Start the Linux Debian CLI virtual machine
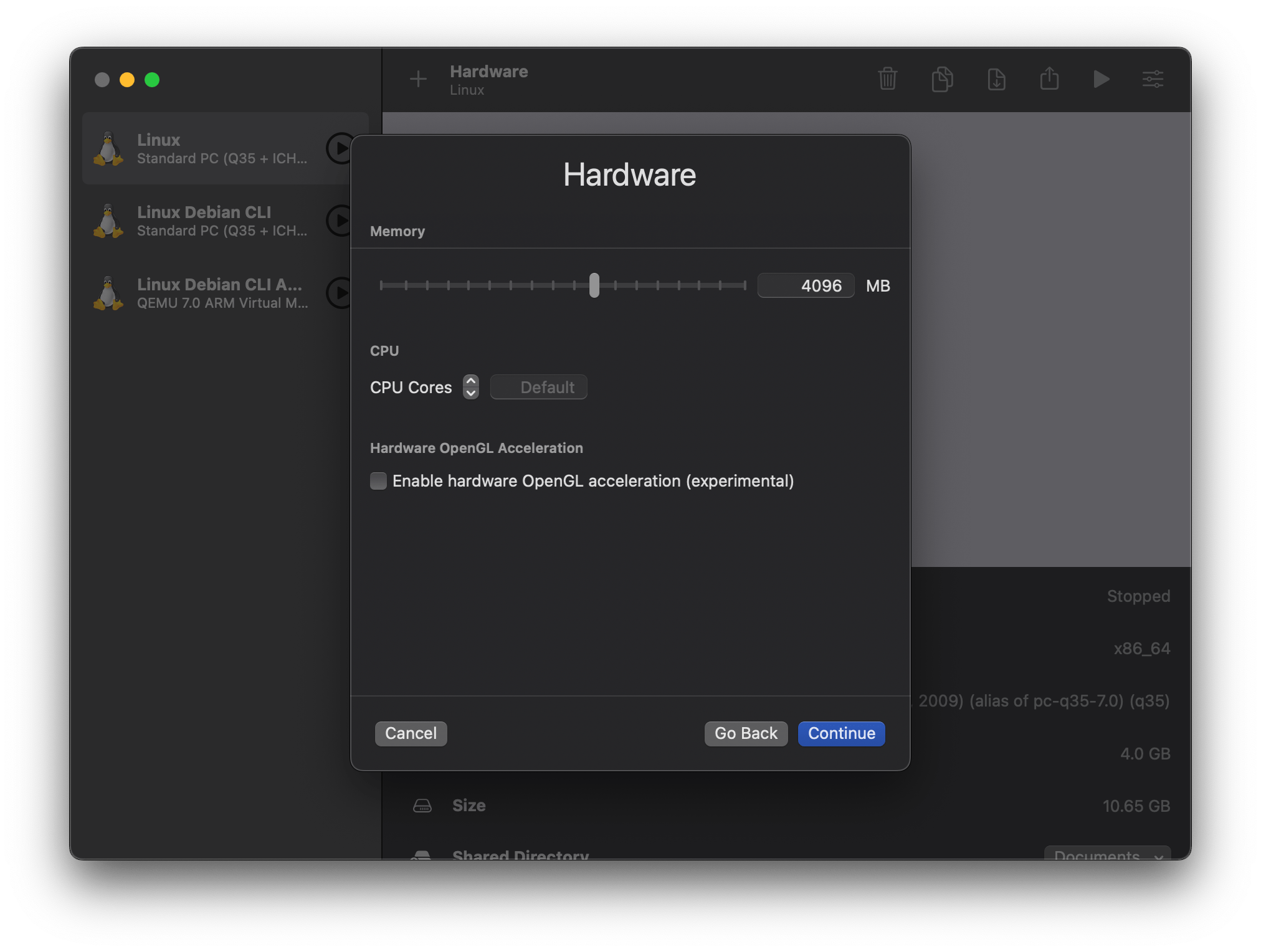Screen dimensions: 1261x952 tap(340, 221)
